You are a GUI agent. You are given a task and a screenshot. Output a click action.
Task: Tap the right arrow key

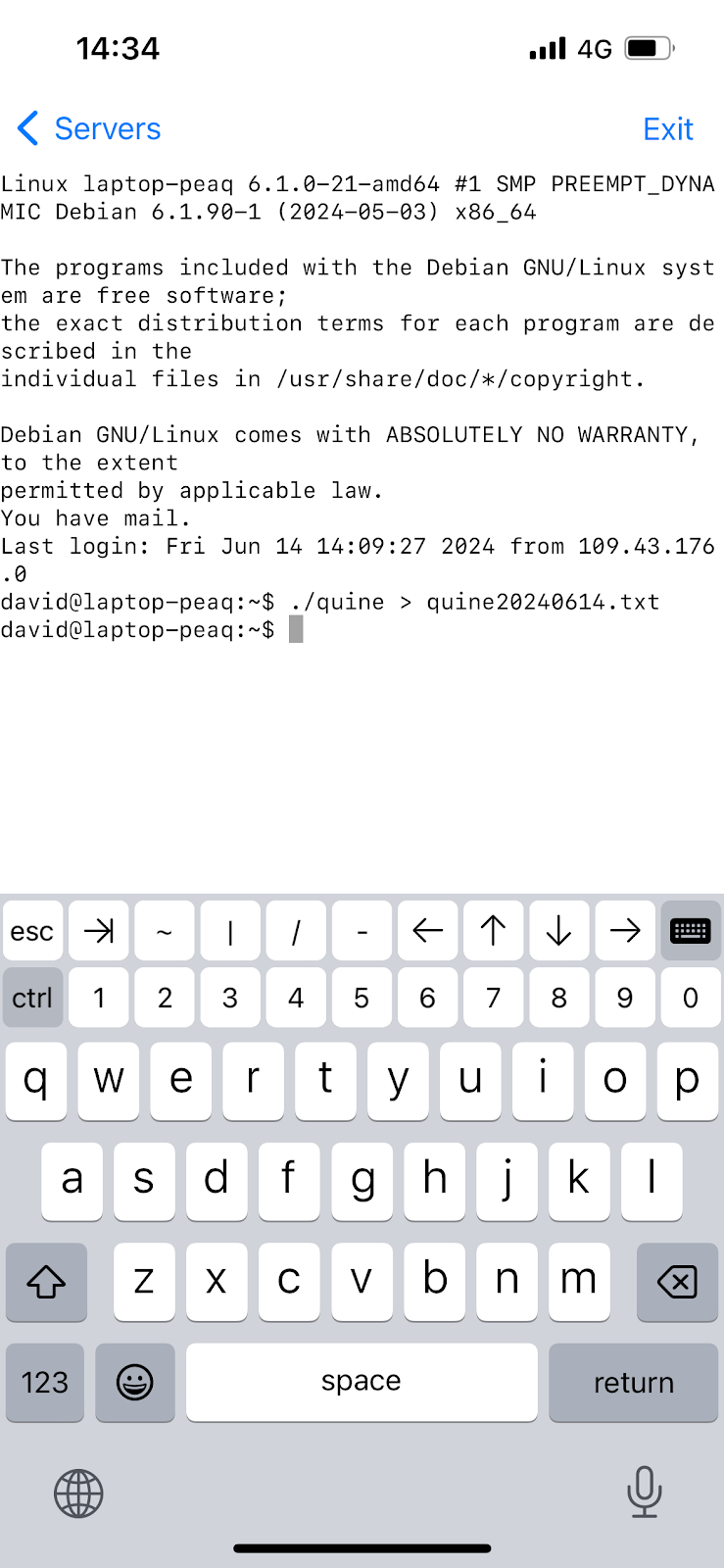pos(625,930)
